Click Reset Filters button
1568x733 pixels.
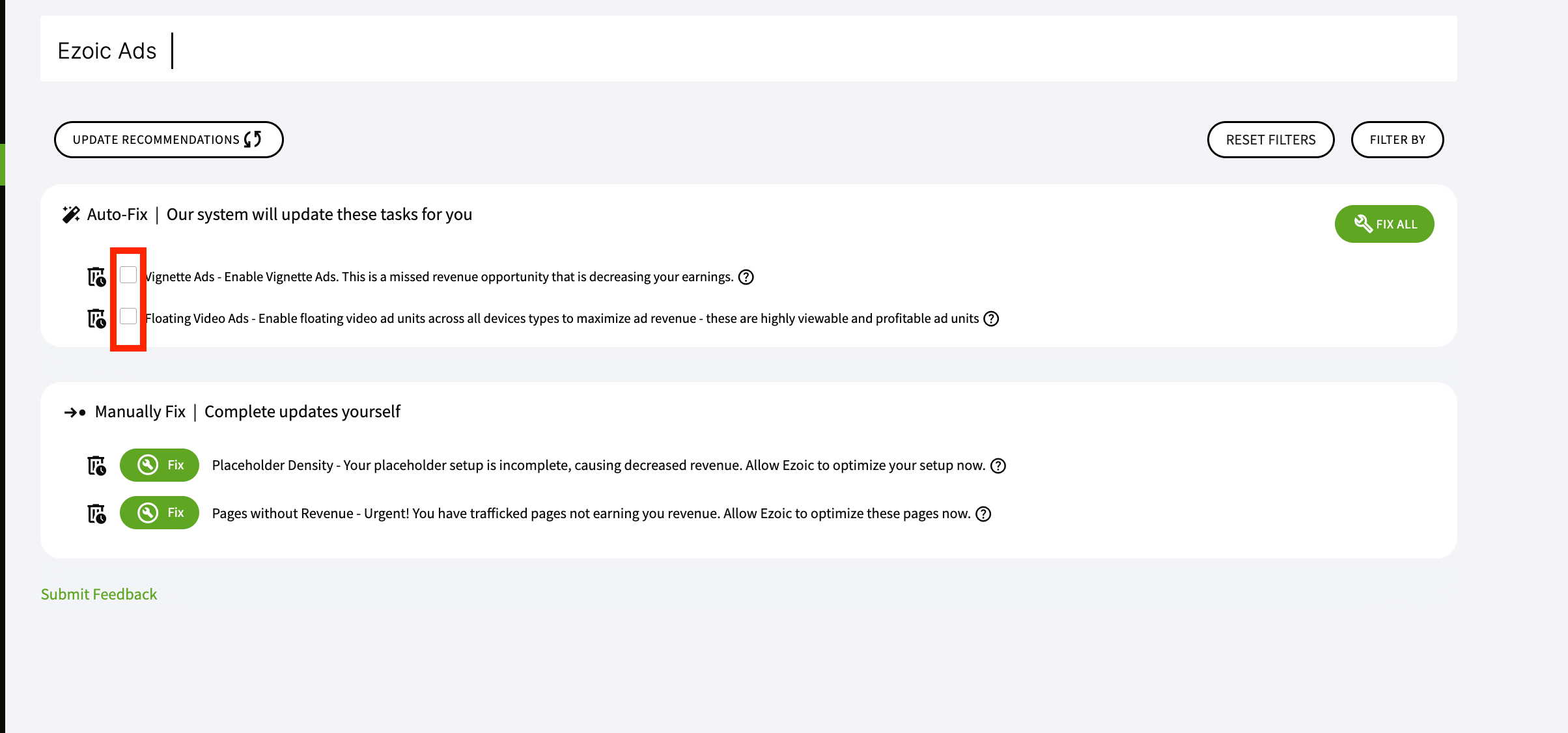point(1271,139)
